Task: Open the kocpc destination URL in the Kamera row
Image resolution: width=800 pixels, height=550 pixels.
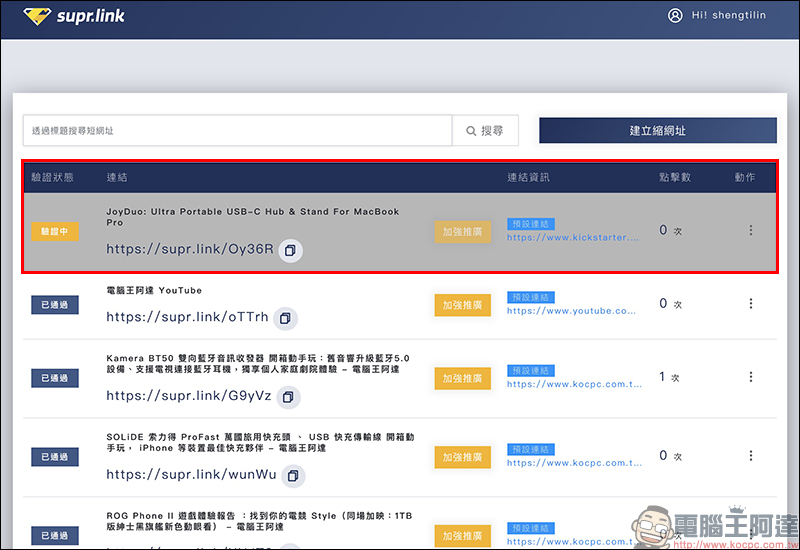Action: point(574,384)
